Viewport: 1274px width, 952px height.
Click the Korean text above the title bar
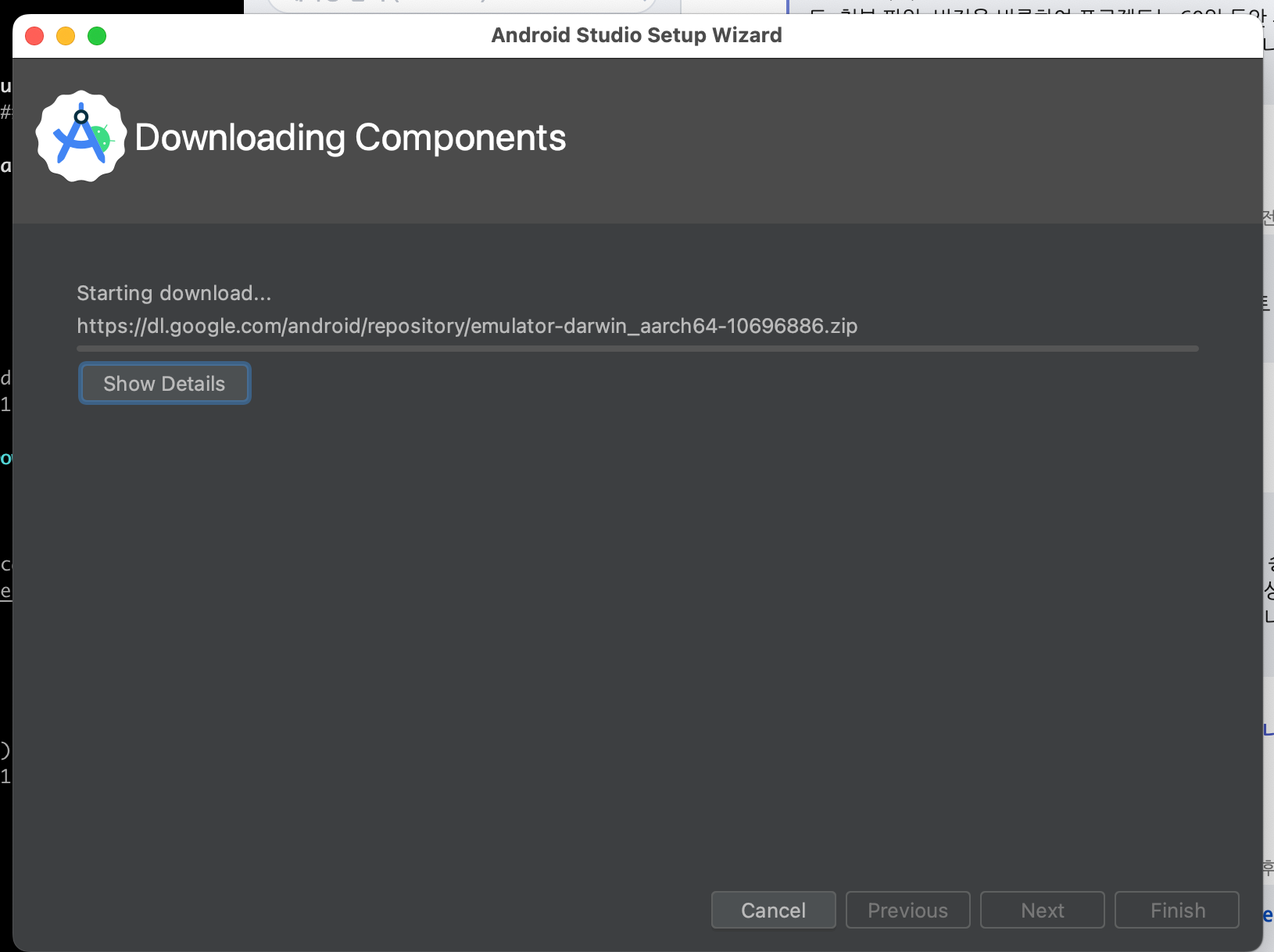[1016, 8]
